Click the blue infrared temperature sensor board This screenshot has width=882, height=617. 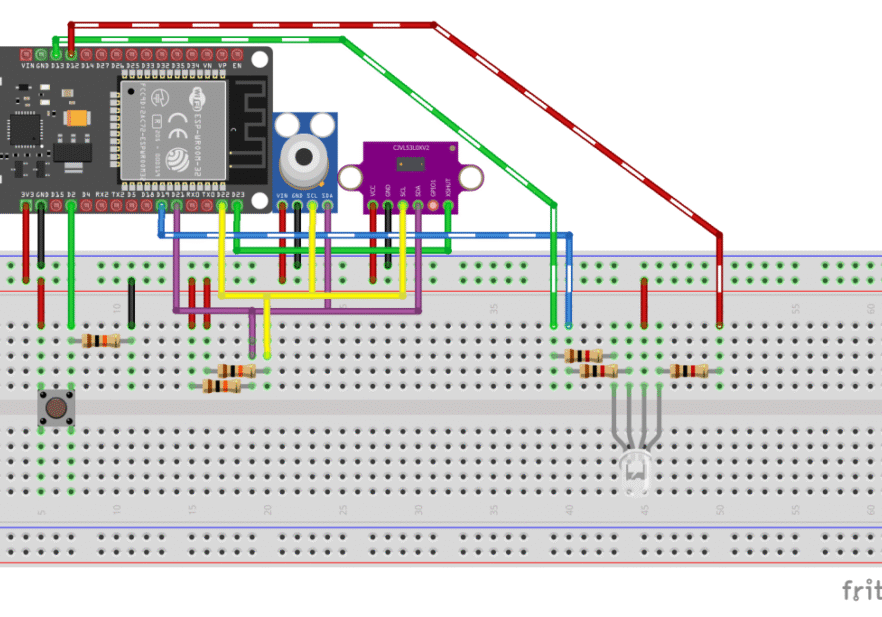tap(304, 158)
